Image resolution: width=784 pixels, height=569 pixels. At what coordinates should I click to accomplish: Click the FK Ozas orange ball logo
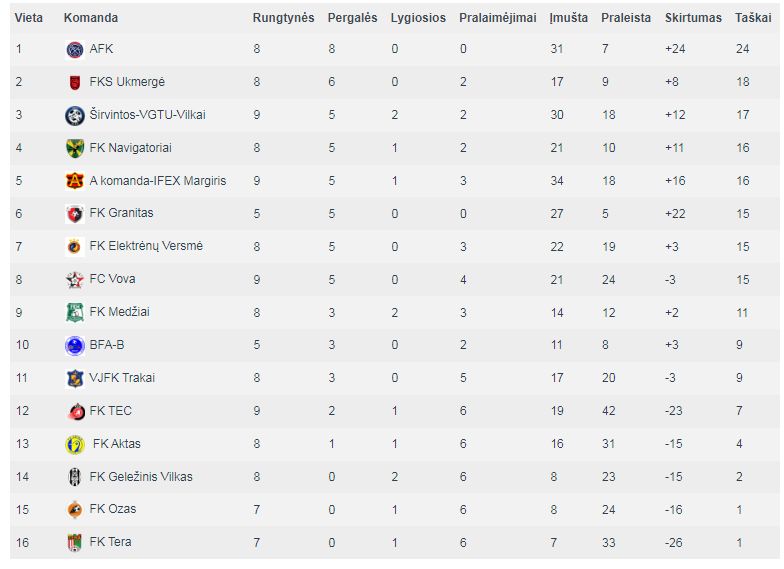click(74, 510)
